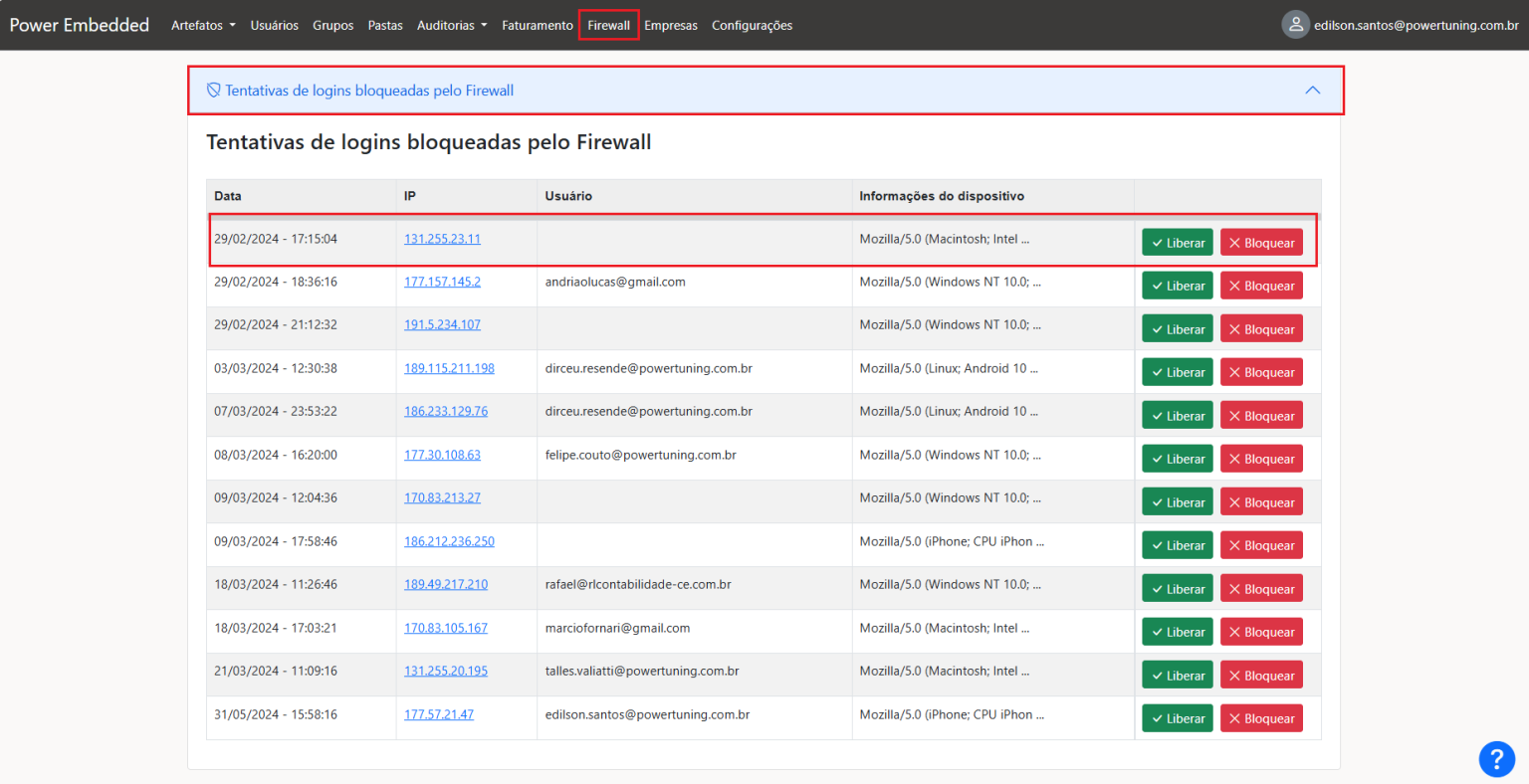This screenshot has height=784, width=1529.
Task: Click the blue help question mark icon
Action: (1496, 759)
